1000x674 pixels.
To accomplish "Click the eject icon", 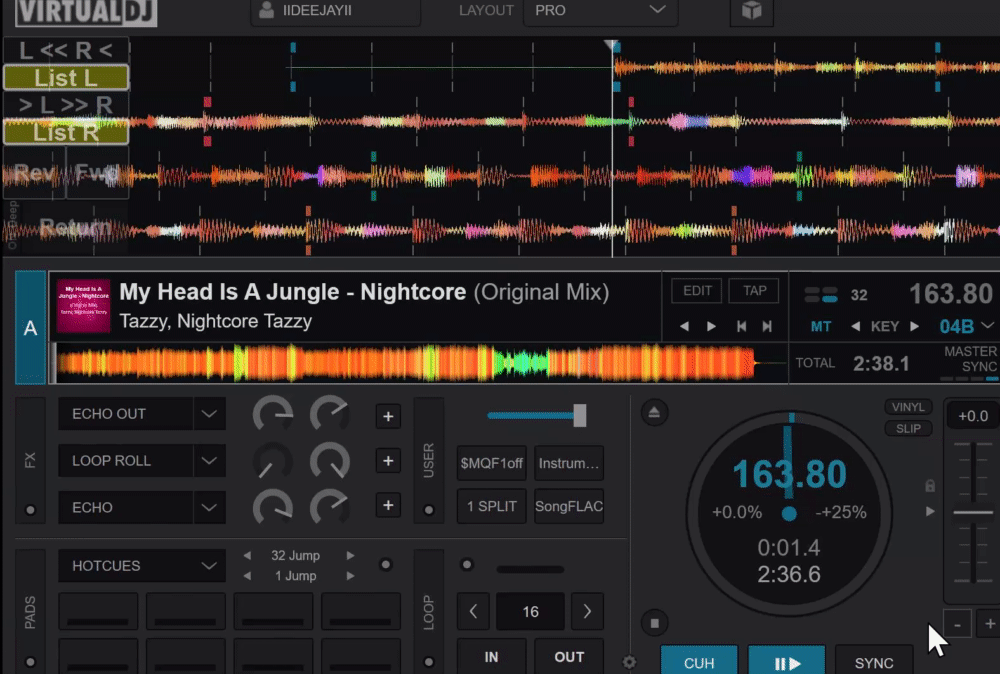I will (654, 413).
